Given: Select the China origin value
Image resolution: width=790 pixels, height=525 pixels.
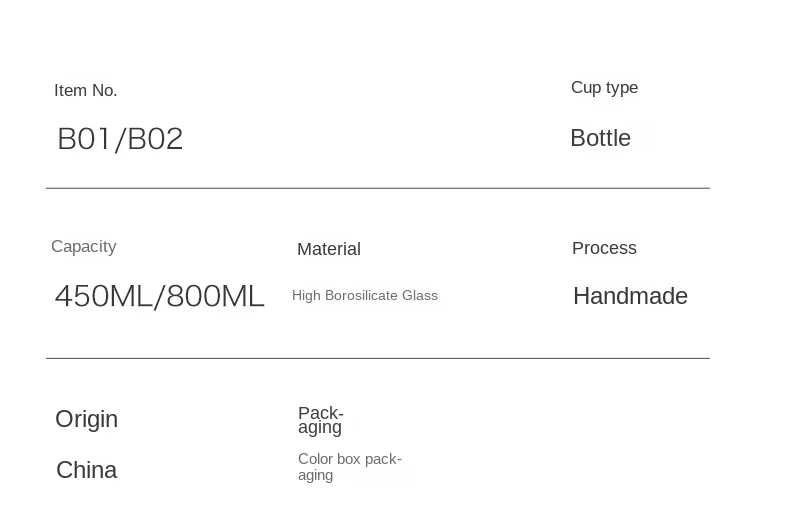Looking at the screenshot, I should (87, 470).
